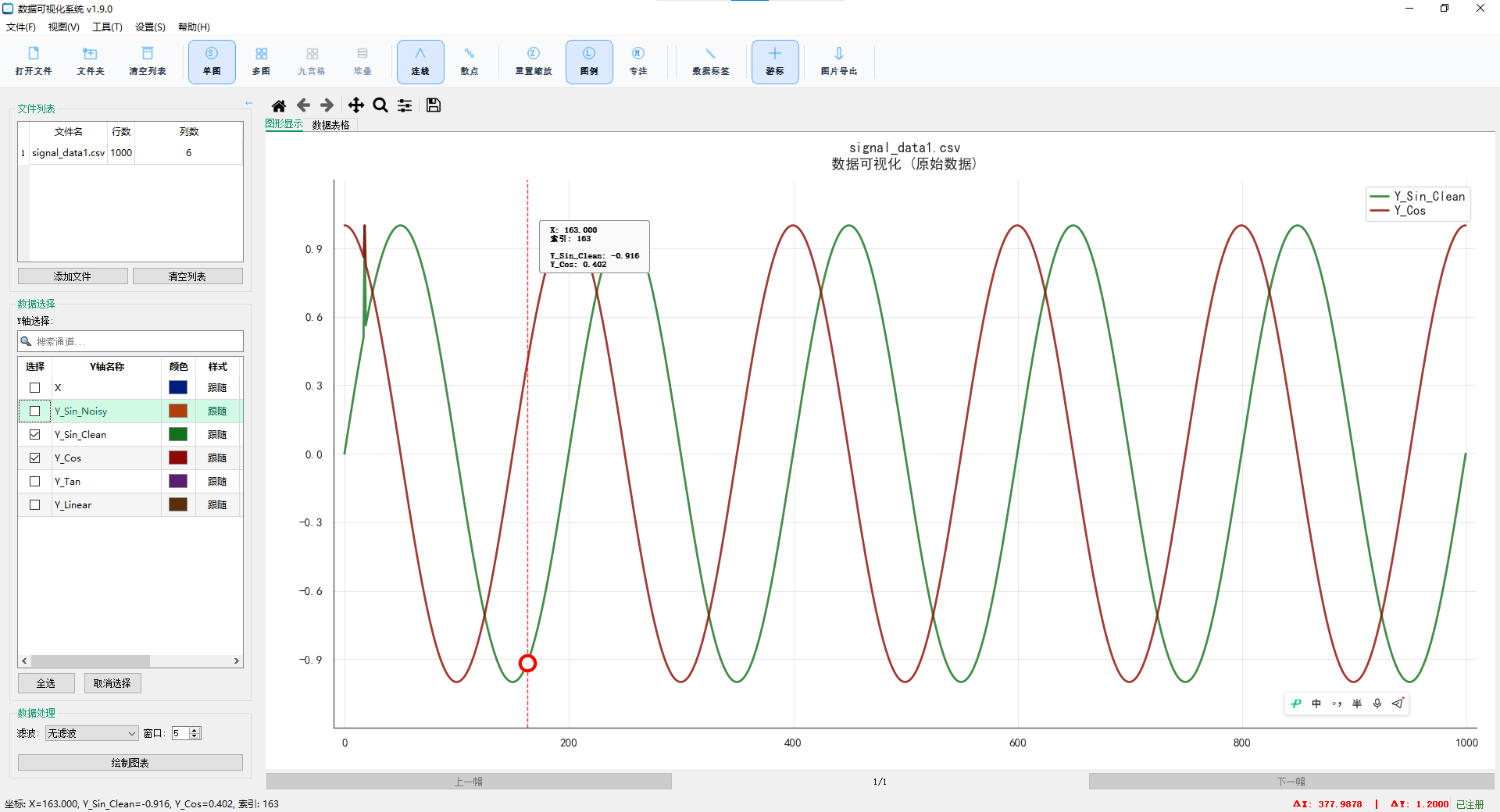
Task: Click the plot back arrow icon
Action: coord(303,105)
